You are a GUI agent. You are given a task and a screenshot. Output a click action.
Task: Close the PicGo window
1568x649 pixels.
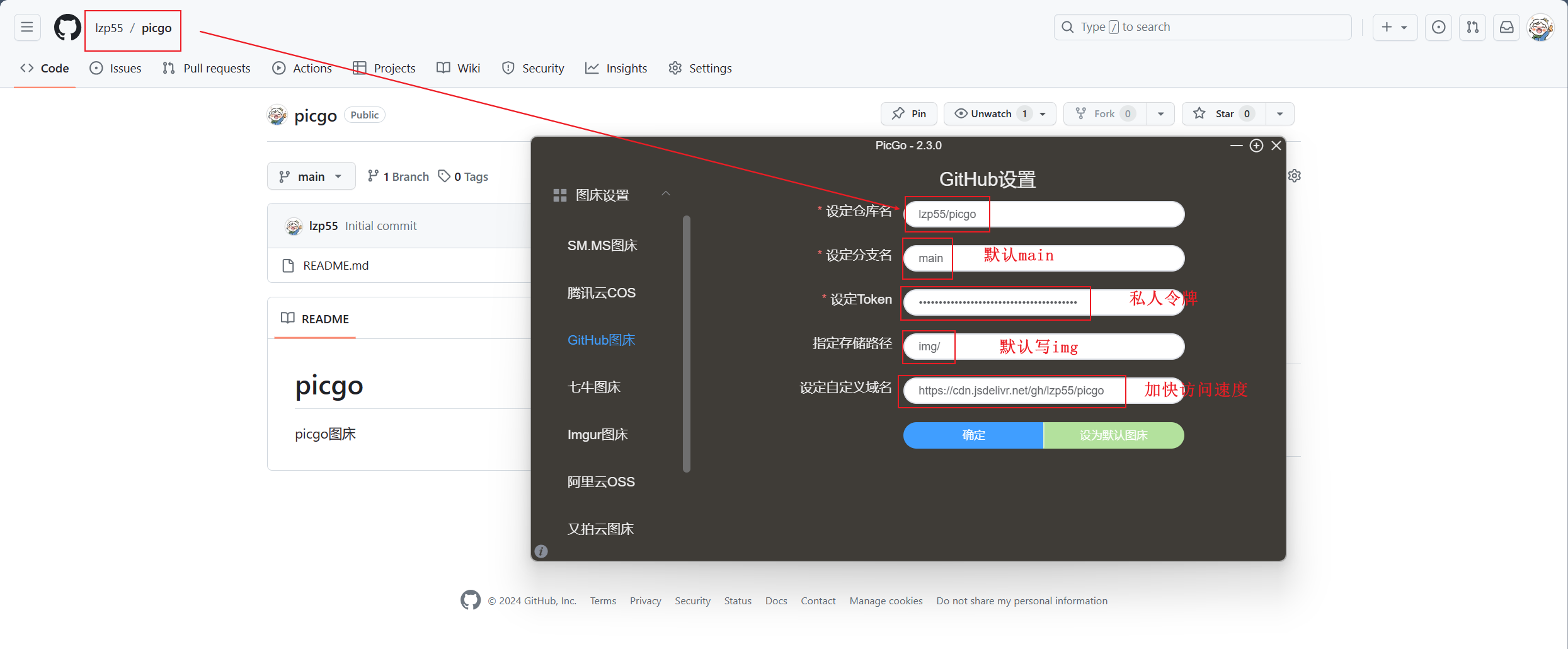click(x=1276, y=146)
